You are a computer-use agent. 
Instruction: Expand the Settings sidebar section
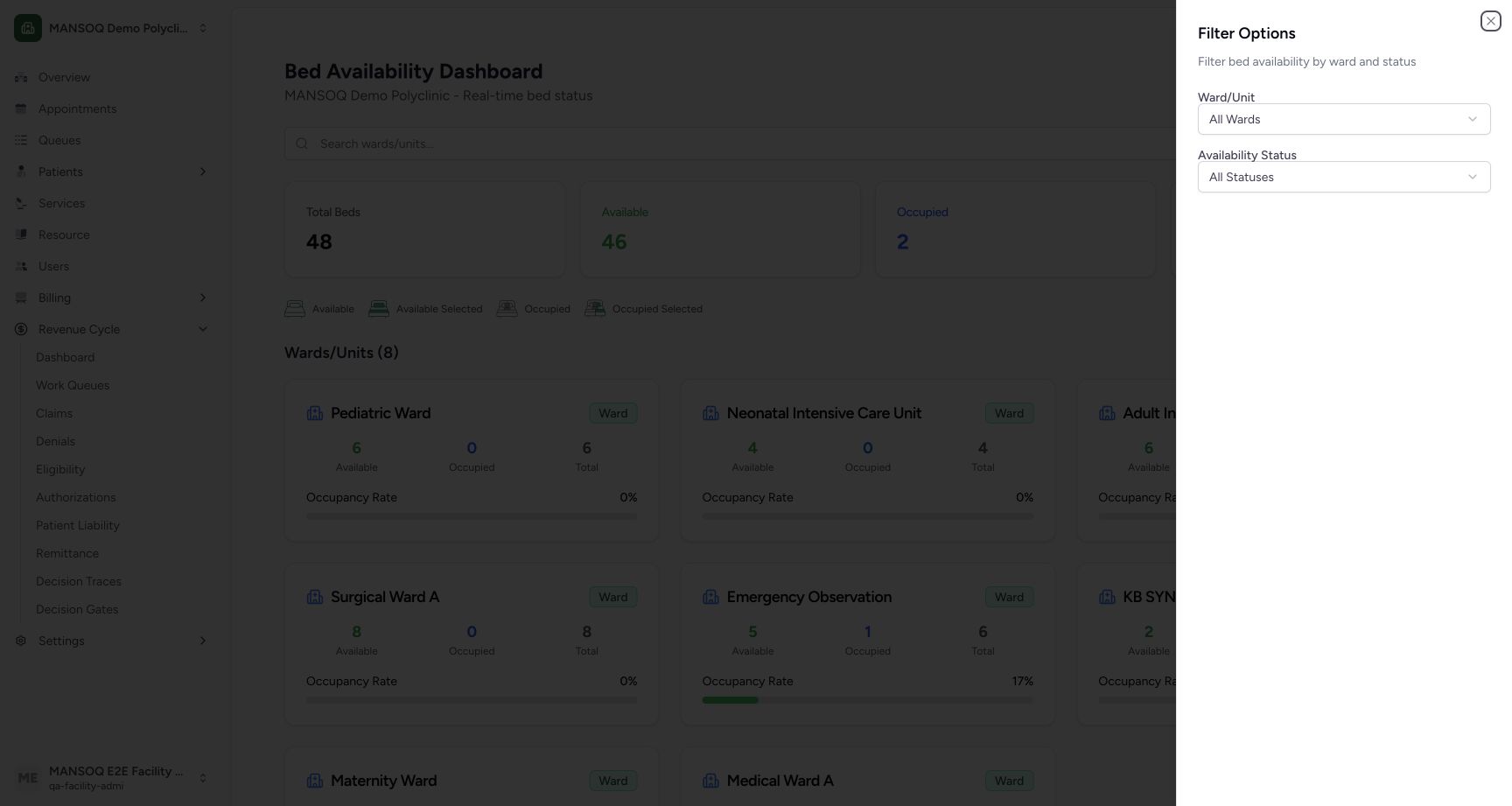(203, 641)
